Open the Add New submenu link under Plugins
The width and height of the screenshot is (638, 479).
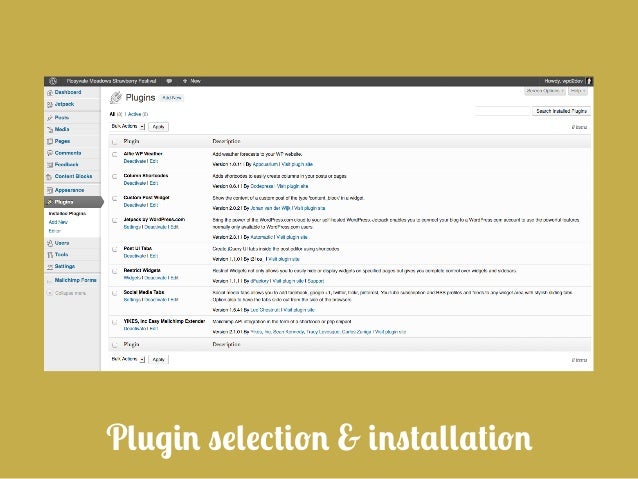pyautogui.click(x=58, y=222)
